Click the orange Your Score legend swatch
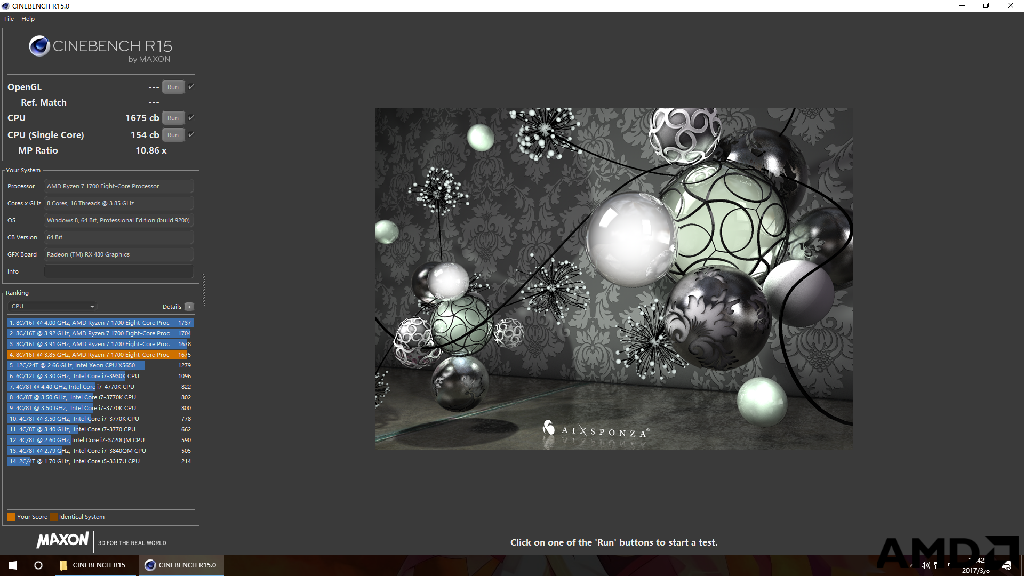Screen dimensions: 1024x576 (11, 517)
